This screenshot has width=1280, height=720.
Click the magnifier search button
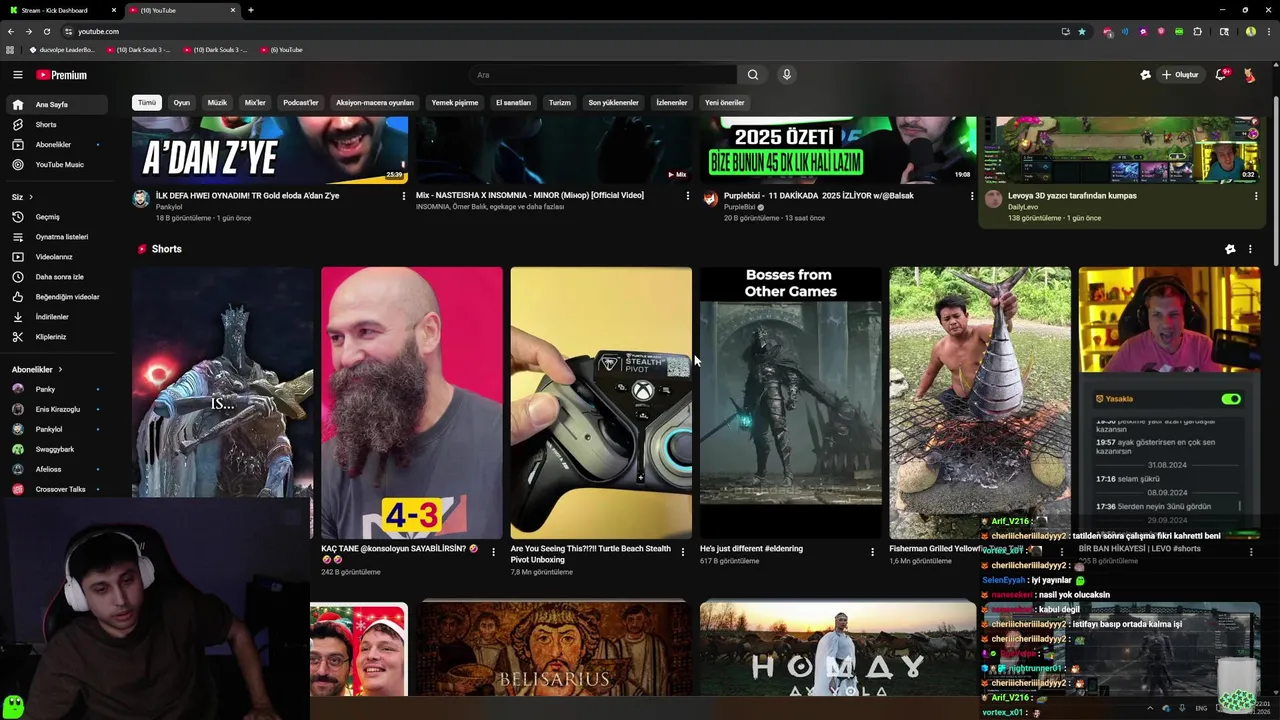(753, 75)
